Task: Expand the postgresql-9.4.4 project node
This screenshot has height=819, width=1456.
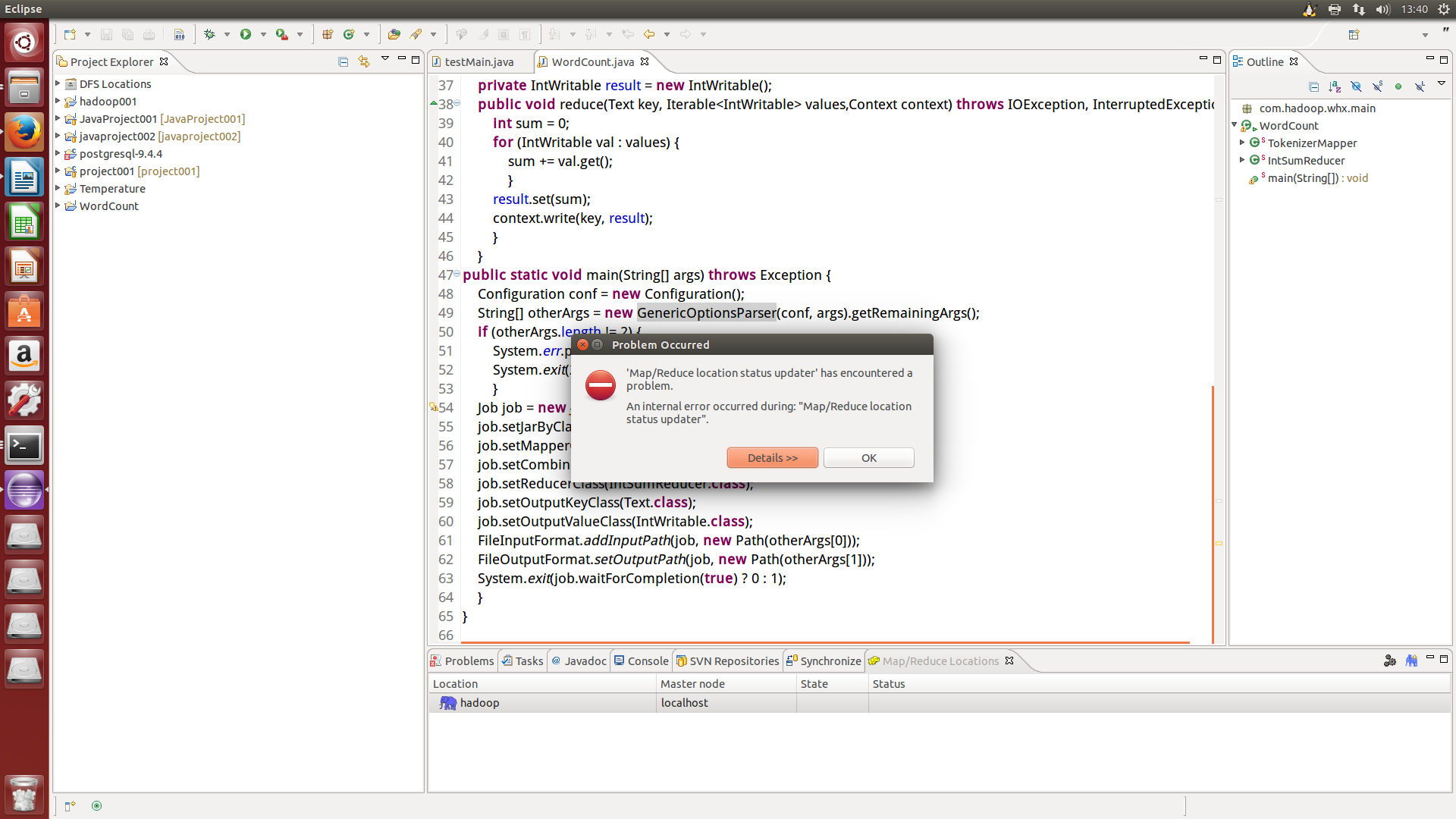Action: coord(58,153)
